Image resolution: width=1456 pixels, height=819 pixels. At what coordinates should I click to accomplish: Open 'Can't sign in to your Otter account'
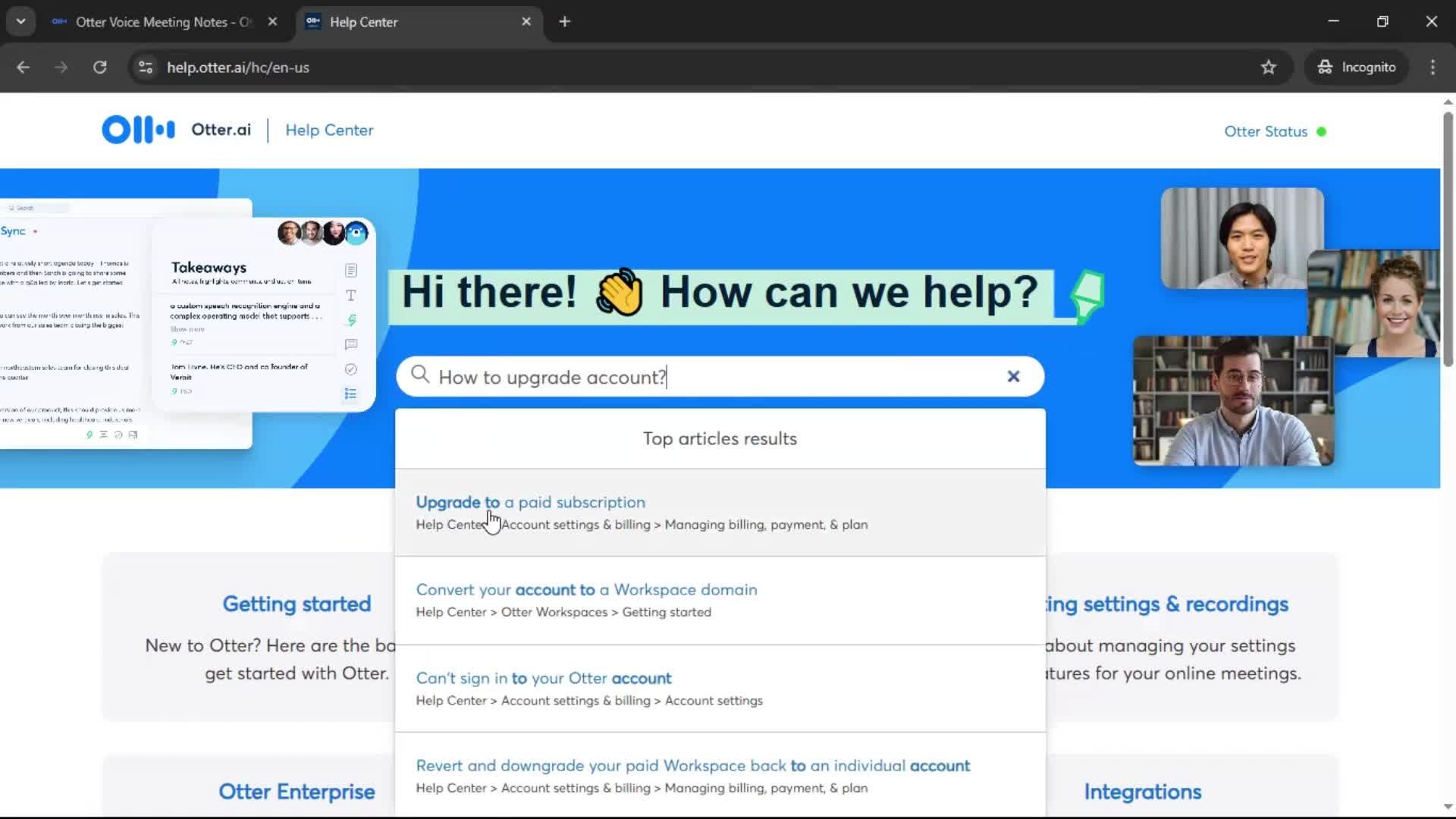pyautogui.click(x=543, y=678)
